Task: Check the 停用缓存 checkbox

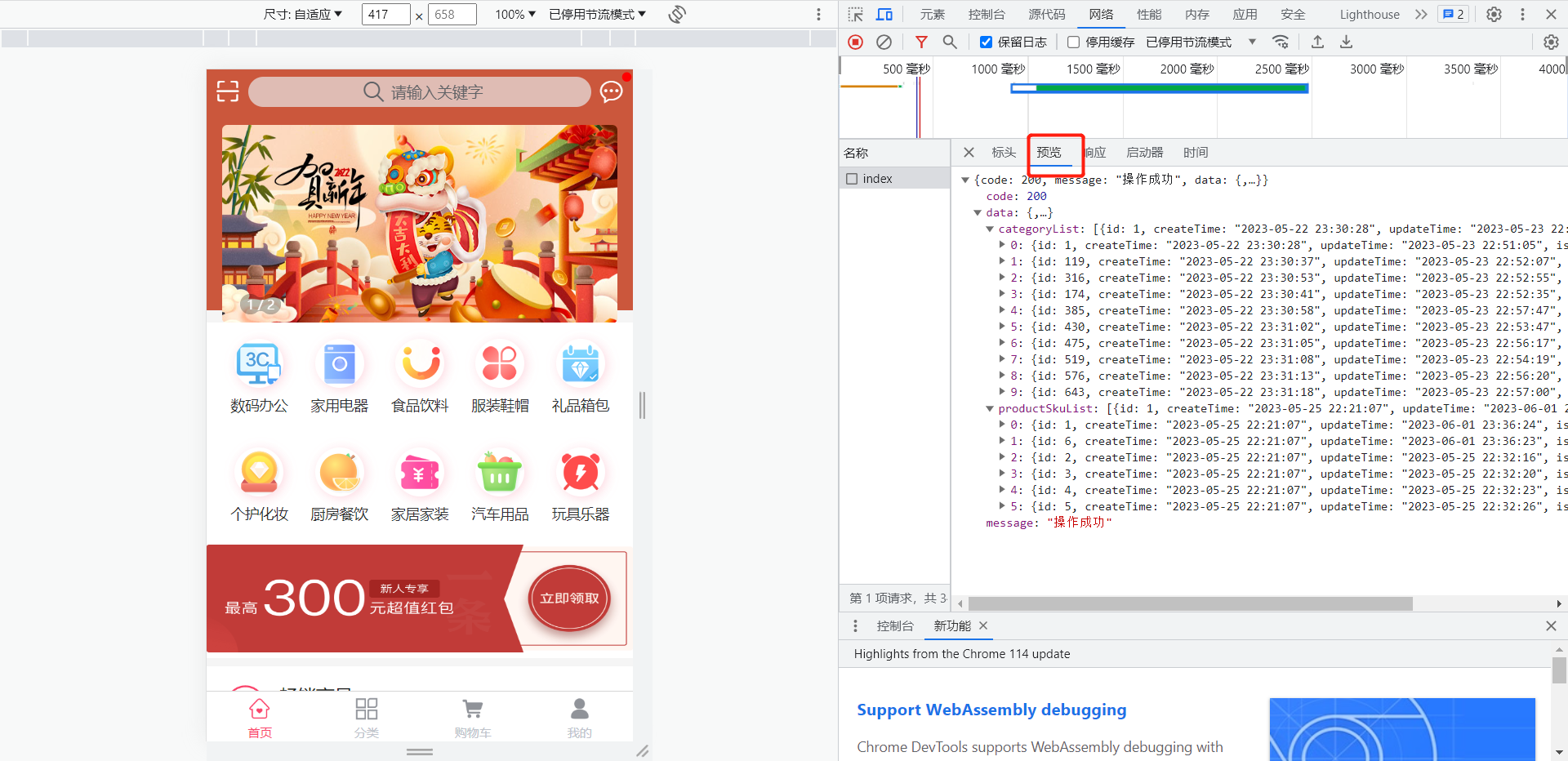Action: click(x=1073, y=42)
